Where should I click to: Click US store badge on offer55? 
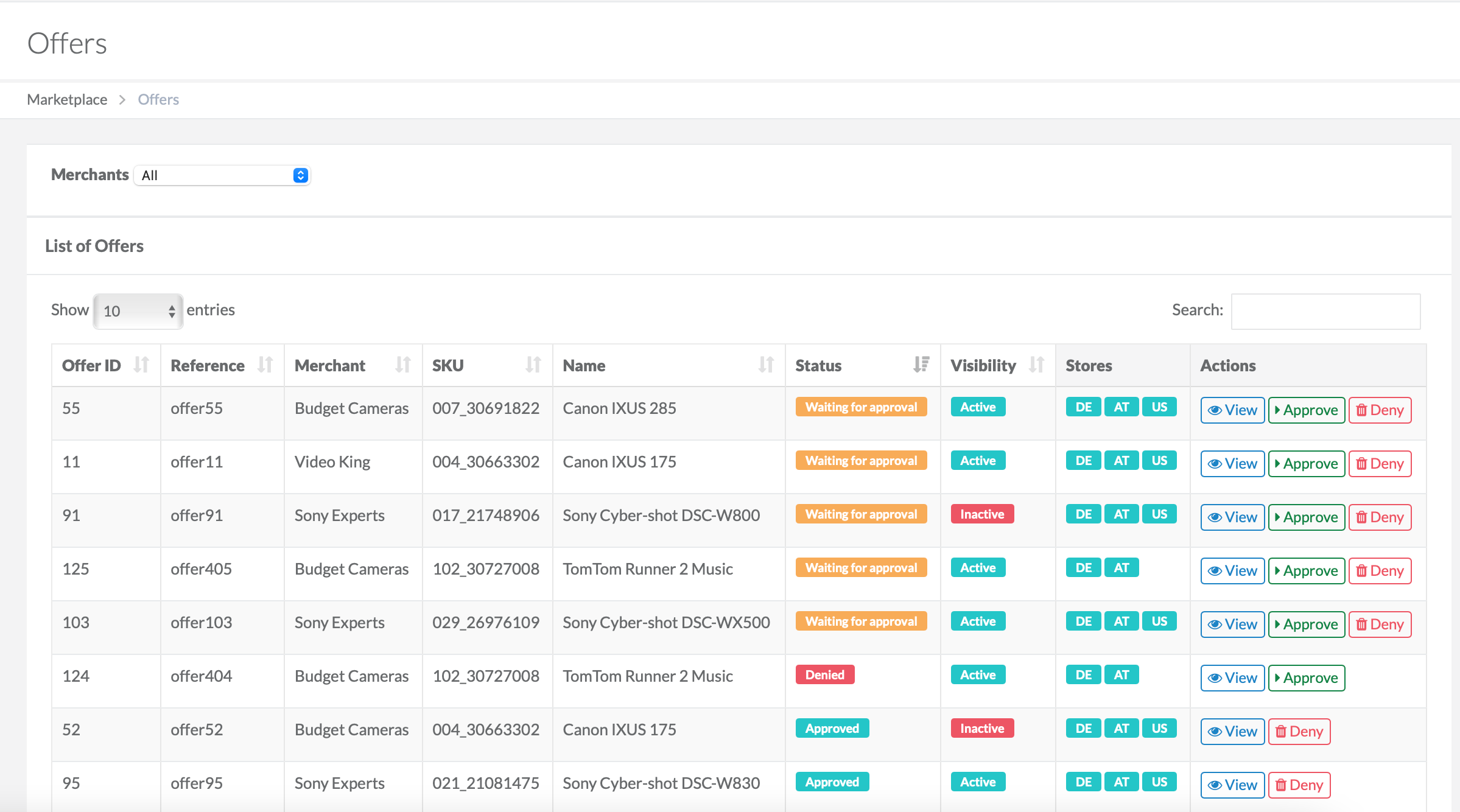click(x=1159, y=407)
